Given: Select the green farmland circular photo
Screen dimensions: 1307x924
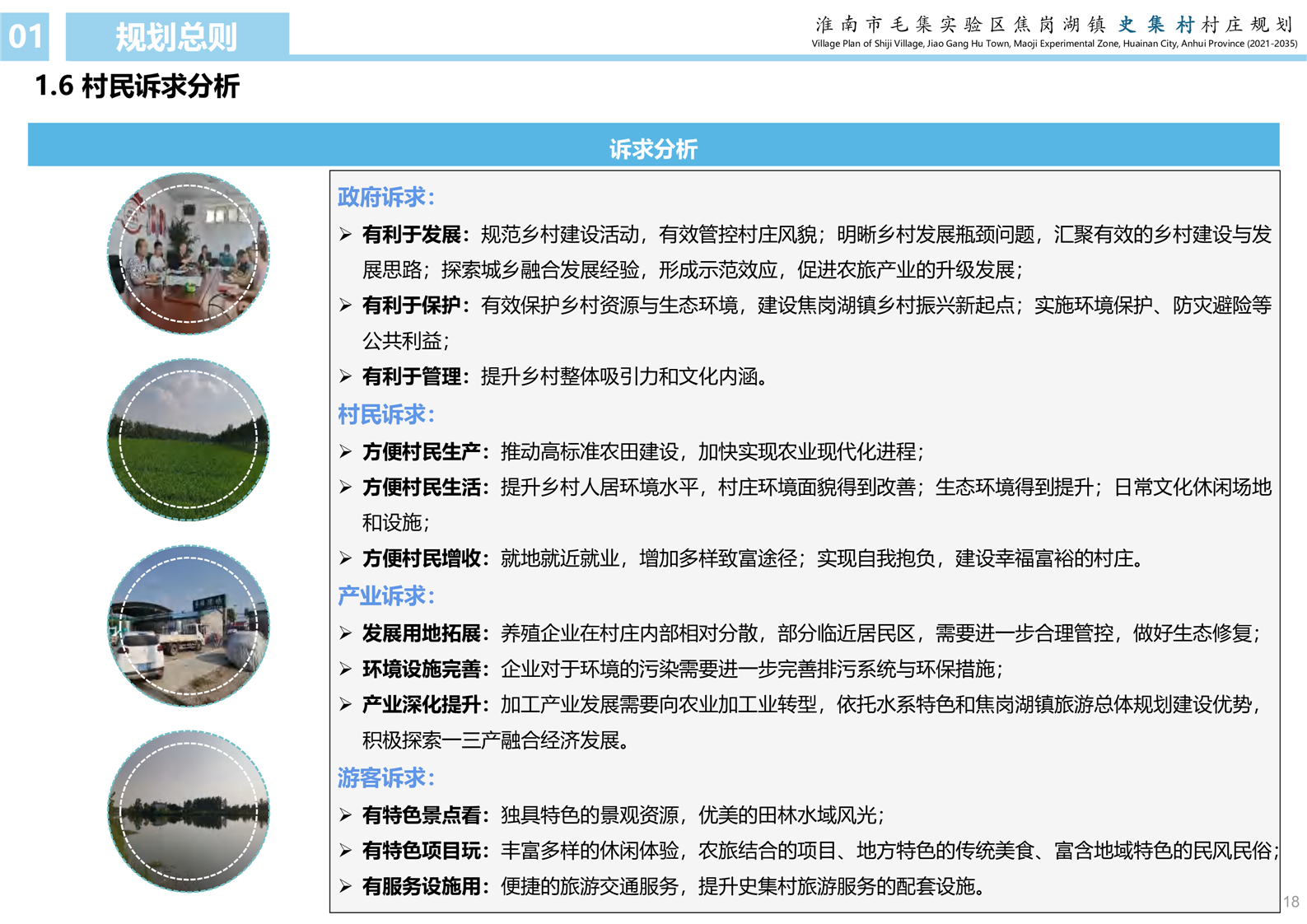Looking at the screenshot, I should 189,439.
